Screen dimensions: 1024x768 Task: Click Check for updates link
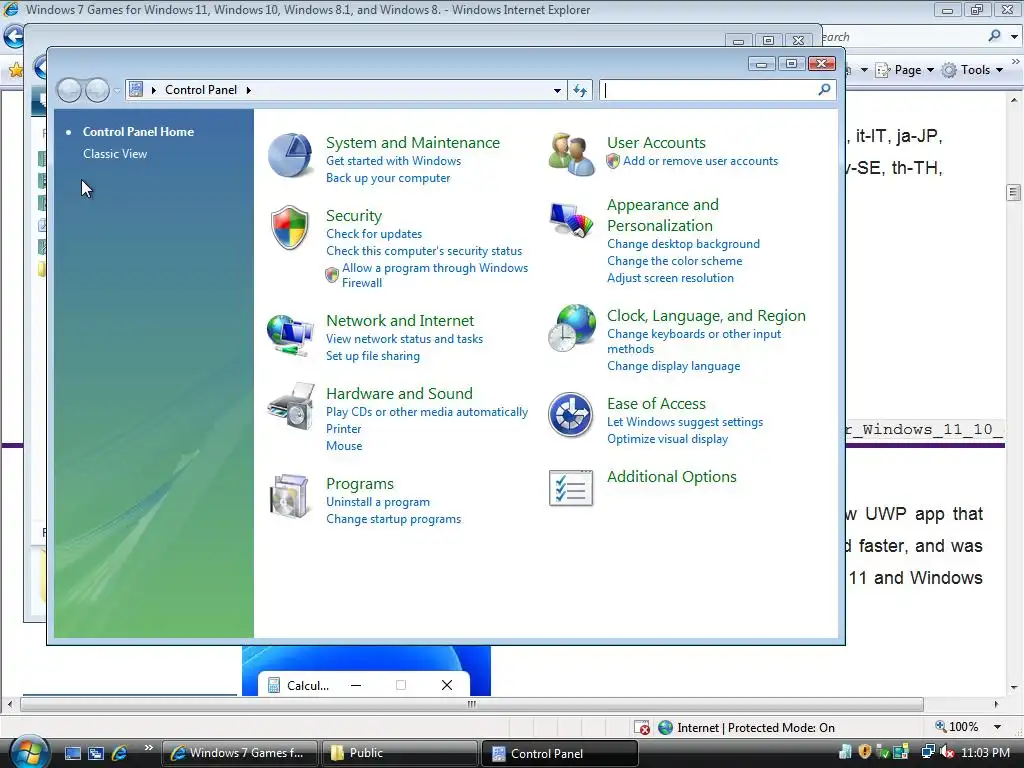click(x=374, y=234)
